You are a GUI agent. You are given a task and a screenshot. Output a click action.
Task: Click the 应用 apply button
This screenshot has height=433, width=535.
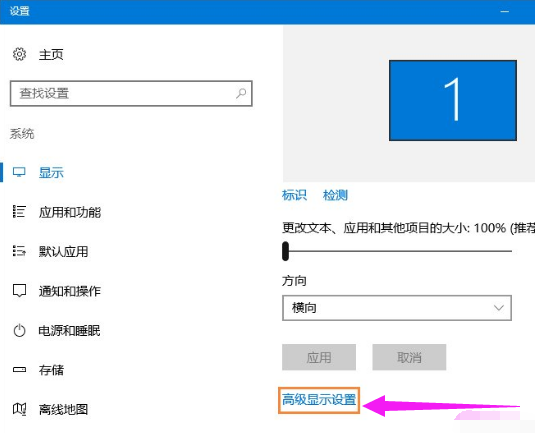click(x=319, y=357)
